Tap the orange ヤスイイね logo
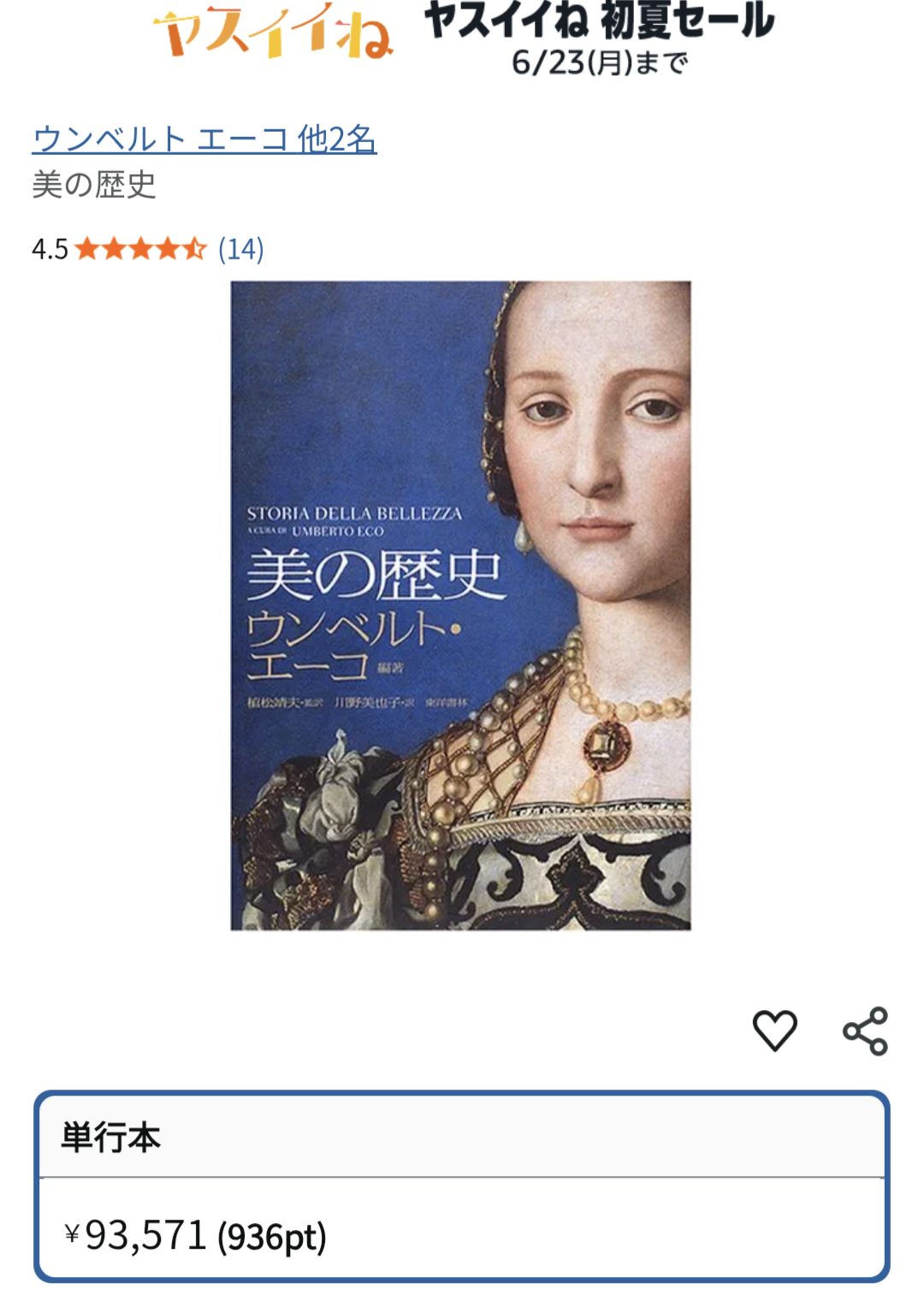This screenshot has width=924, height=1313. pyautogui.click(x=274, y=34)
